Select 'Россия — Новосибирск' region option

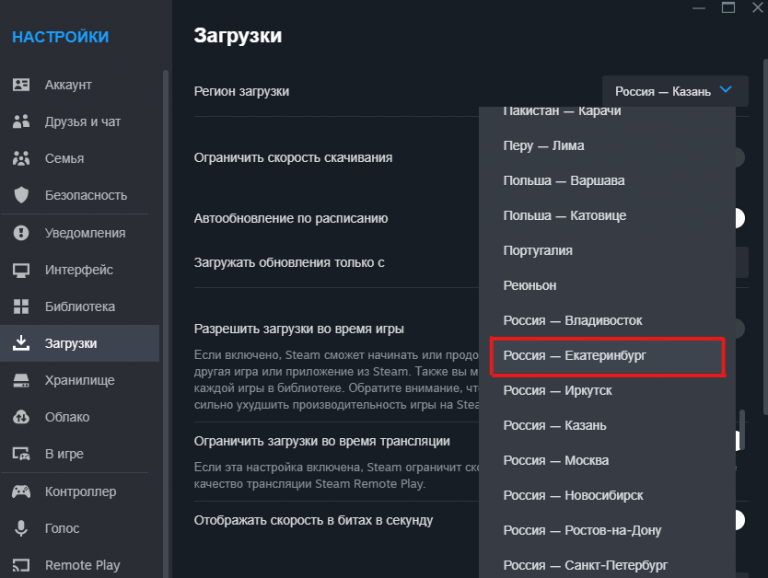(573, 496)
